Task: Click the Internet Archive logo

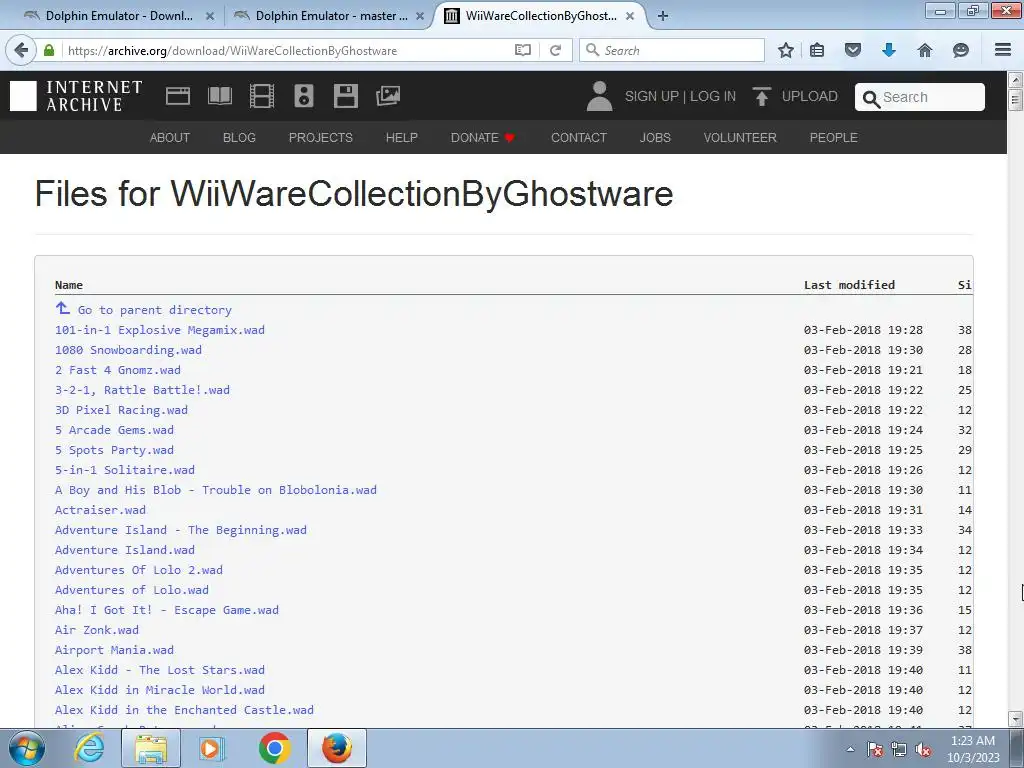Action: [x=76, y=96]
